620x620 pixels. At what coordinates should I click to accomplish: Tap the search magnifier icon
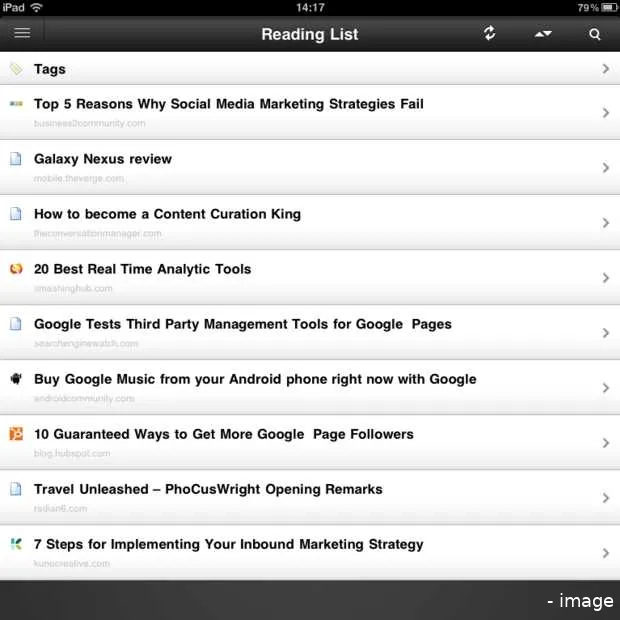coord(595,34)
